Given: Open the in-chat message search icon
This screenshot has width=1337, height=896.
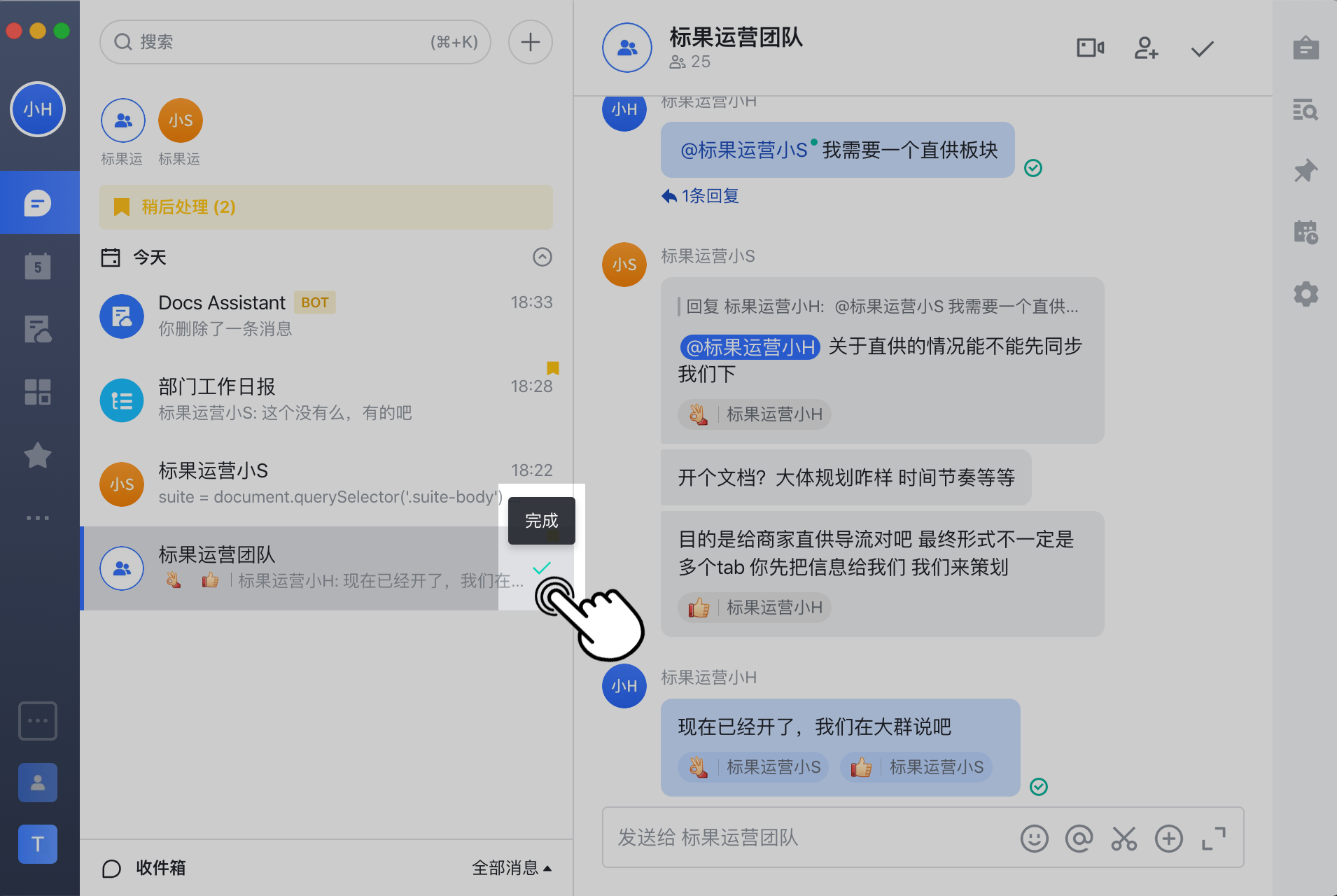Looking at the screenshot, I should (x=1305, y=110).
